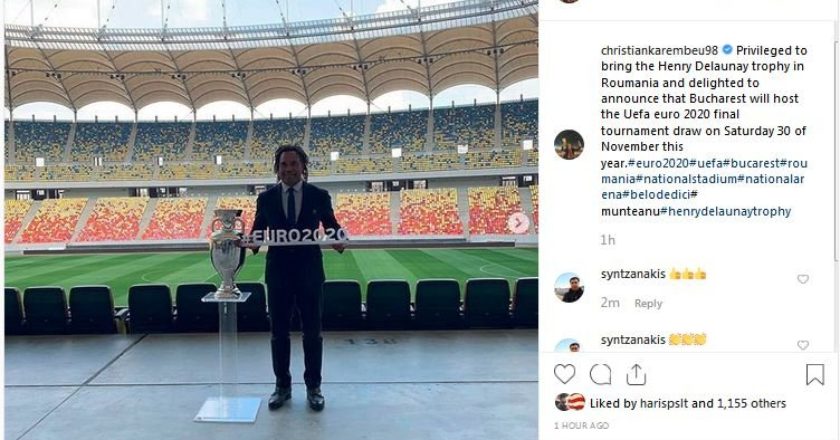Open liker avatars beside Liked by
840x440 pixels.
(x=570, y=402)
